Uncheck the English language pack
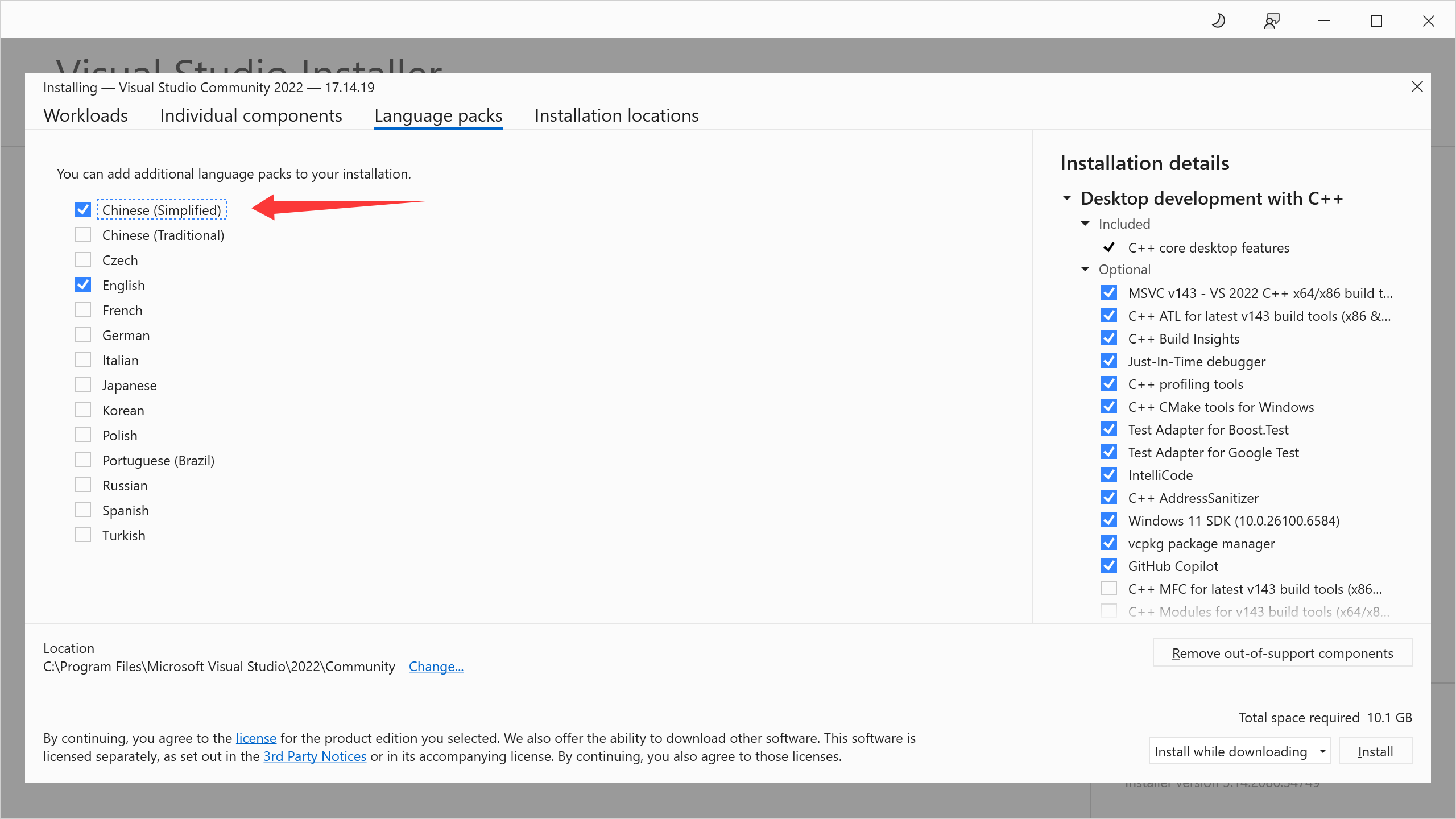The width and height of the screenshot is (1456, 819). point(83,285)
